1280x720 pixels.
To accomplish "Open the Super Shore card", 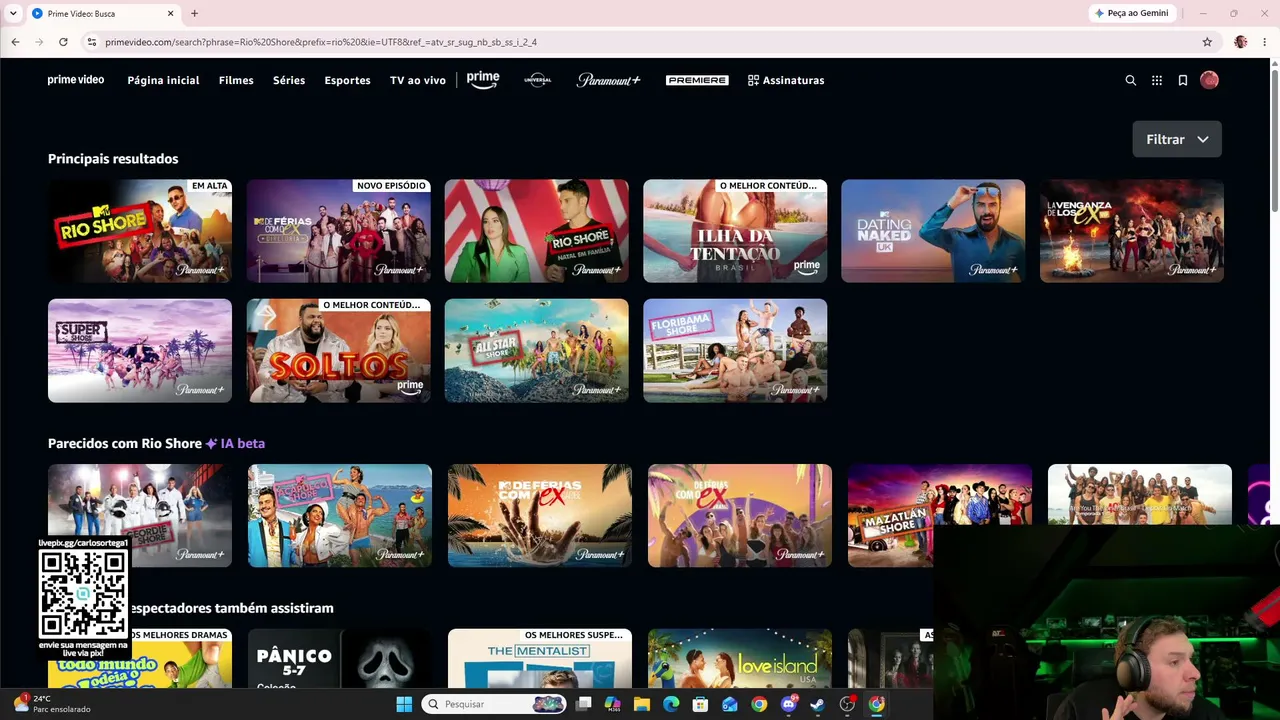I will click(140, 351).
